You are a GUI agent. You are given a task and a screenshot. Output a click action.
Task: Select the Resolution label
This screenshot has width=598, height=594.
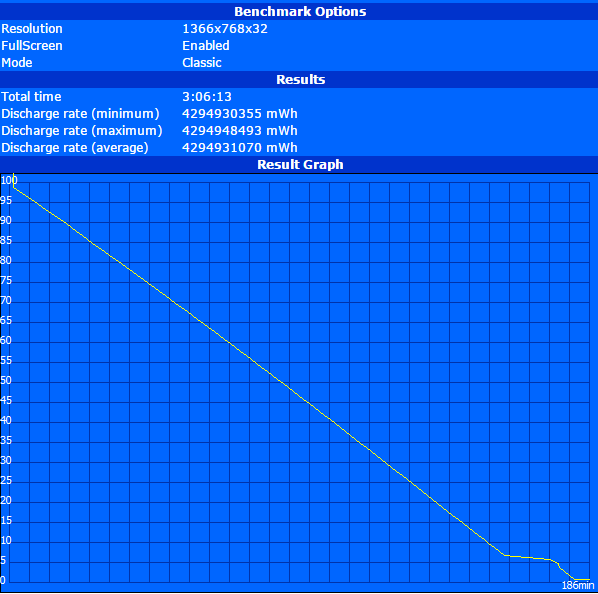click(x=32, y=29)
